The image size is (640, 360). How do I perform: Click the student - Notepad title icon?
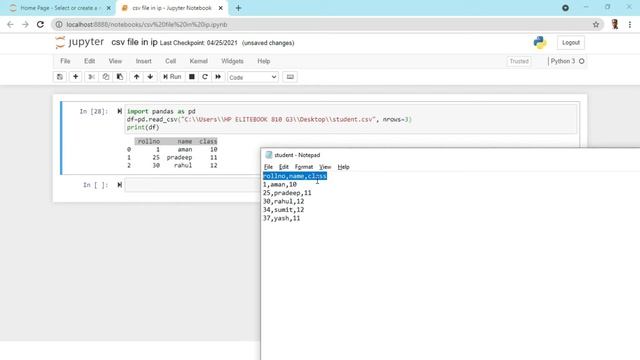tap(269, 155)
